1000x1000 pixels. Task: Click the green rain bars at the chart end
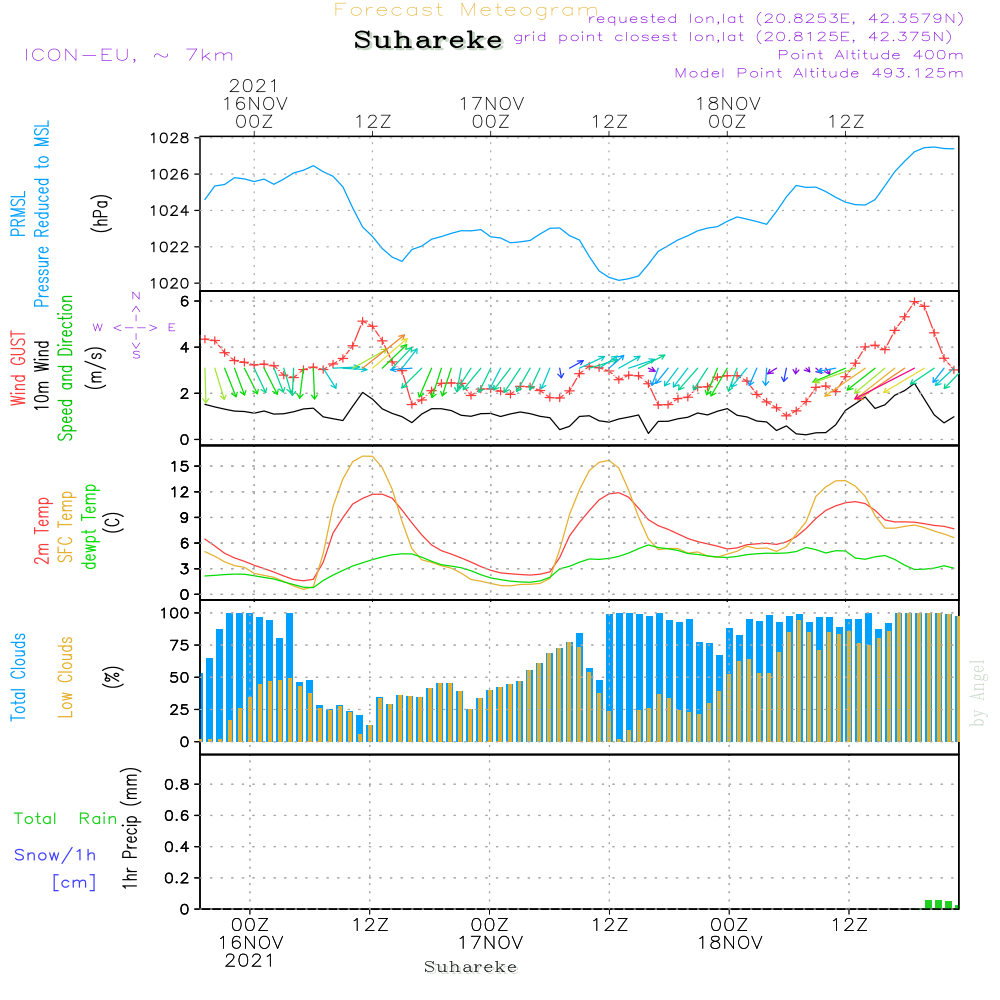(941, 904)
